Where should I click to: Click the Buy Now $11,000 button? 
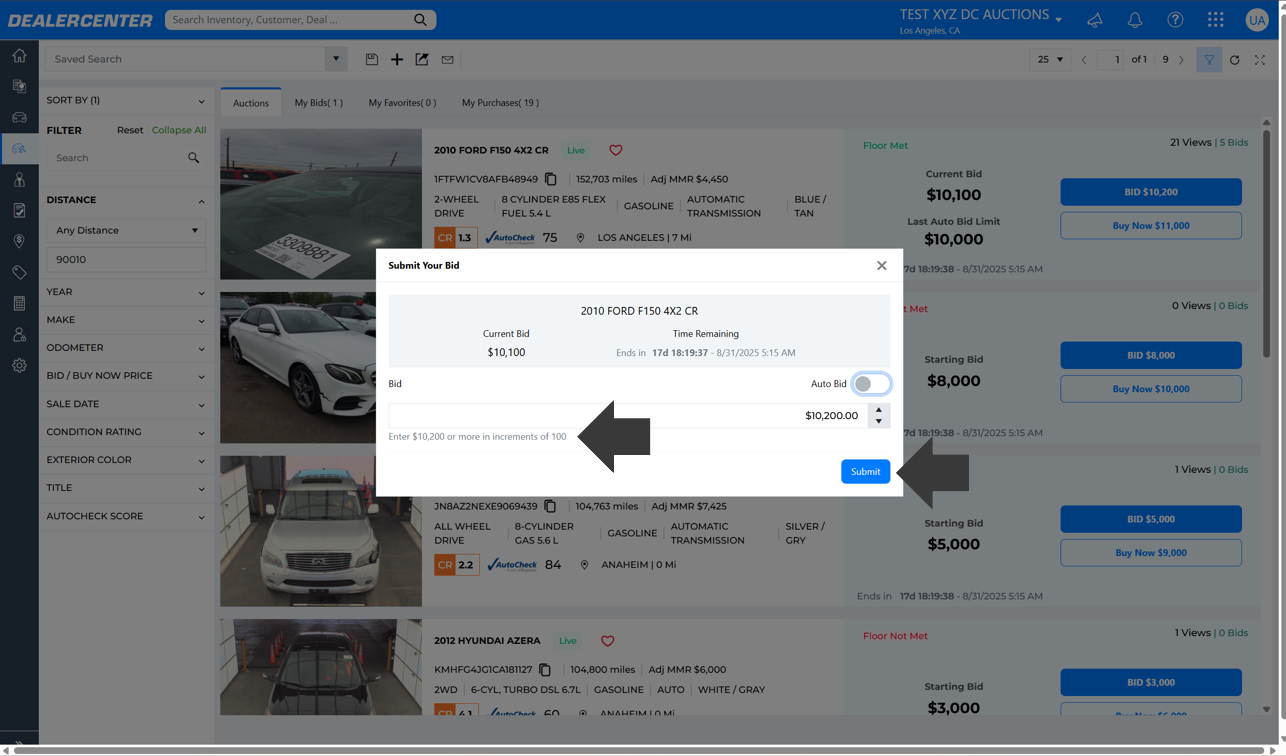[x=1151, y=226]
